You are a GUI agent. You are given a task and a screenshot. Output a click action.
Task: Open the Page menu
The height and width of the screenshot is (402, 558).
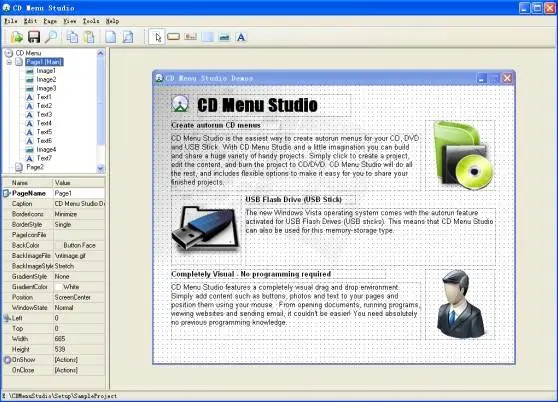[x=50, y=21]
